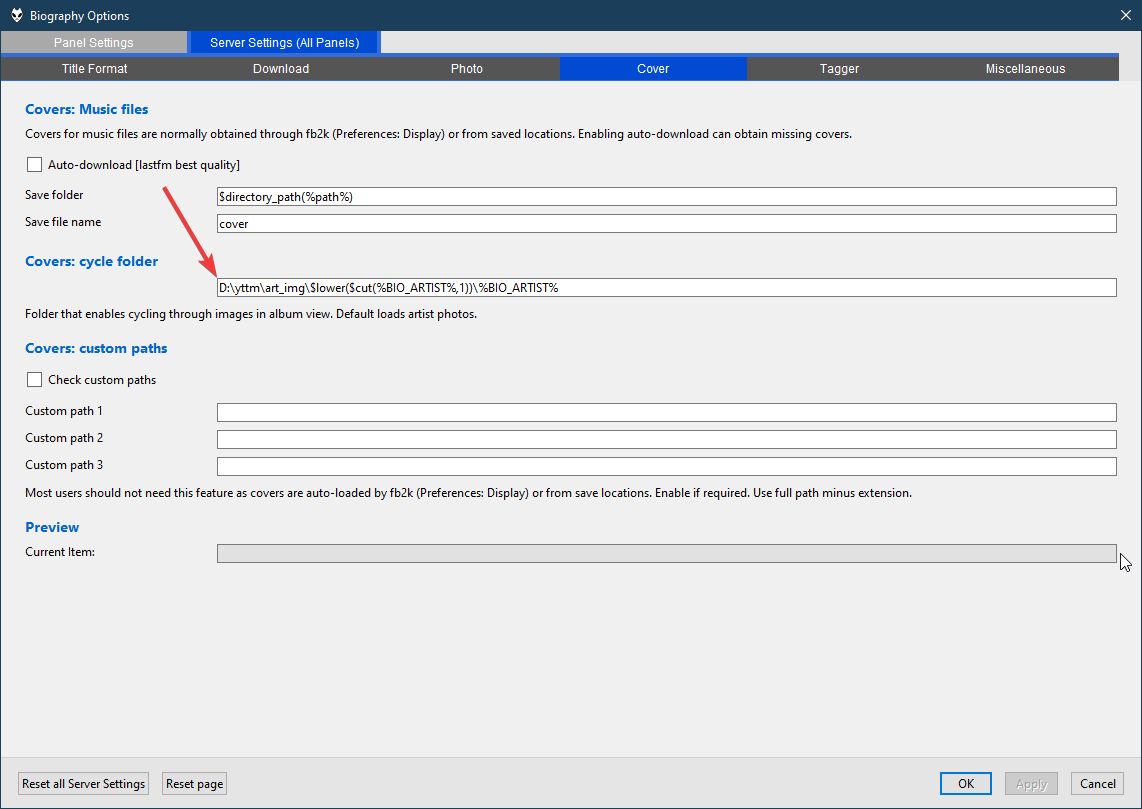The image size is (1142, 809).
Task: Switch to the Tagger tab
Action: click(839, 69)
